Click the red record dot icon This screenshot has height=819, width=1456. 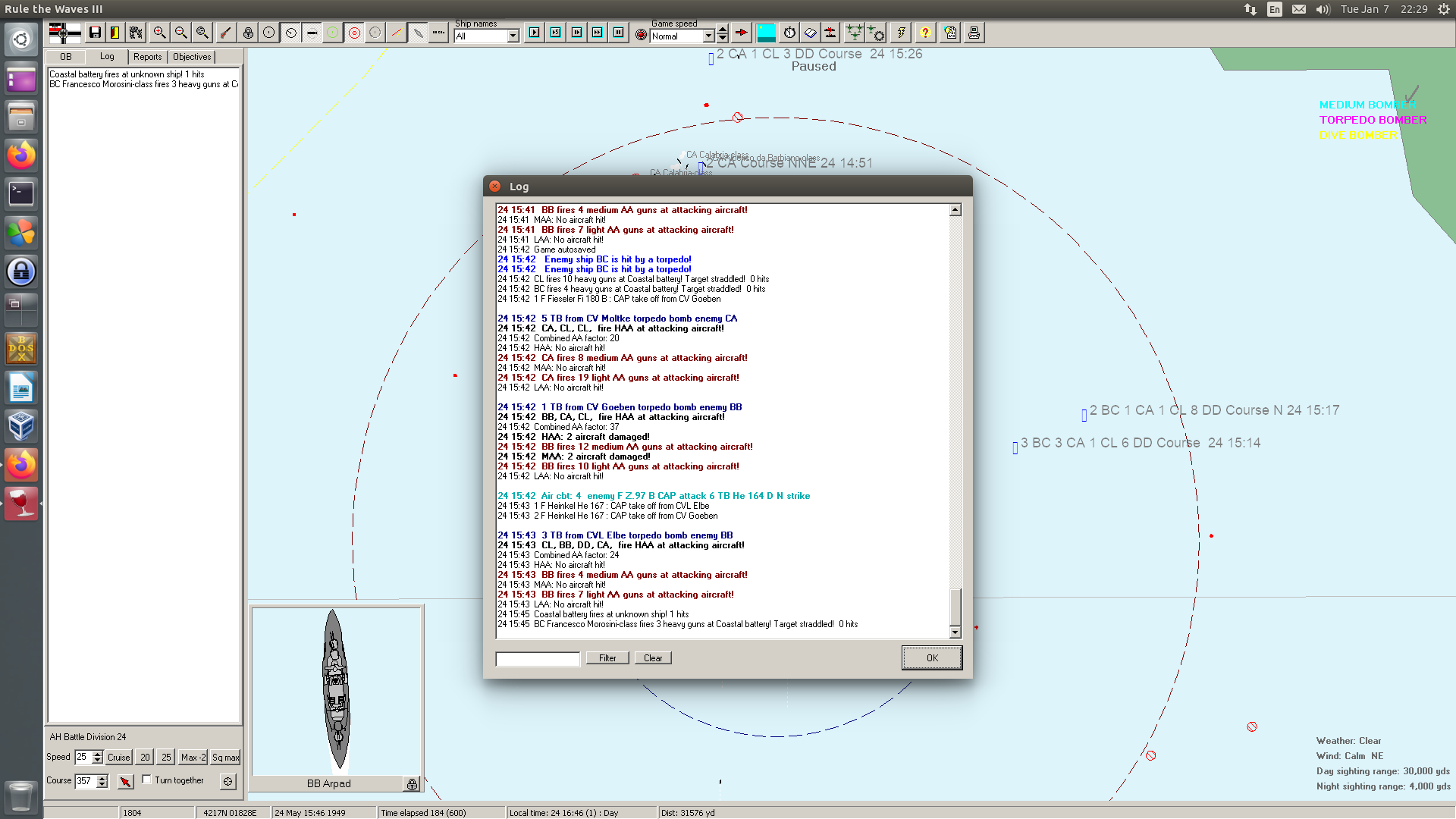pos(641,35)
